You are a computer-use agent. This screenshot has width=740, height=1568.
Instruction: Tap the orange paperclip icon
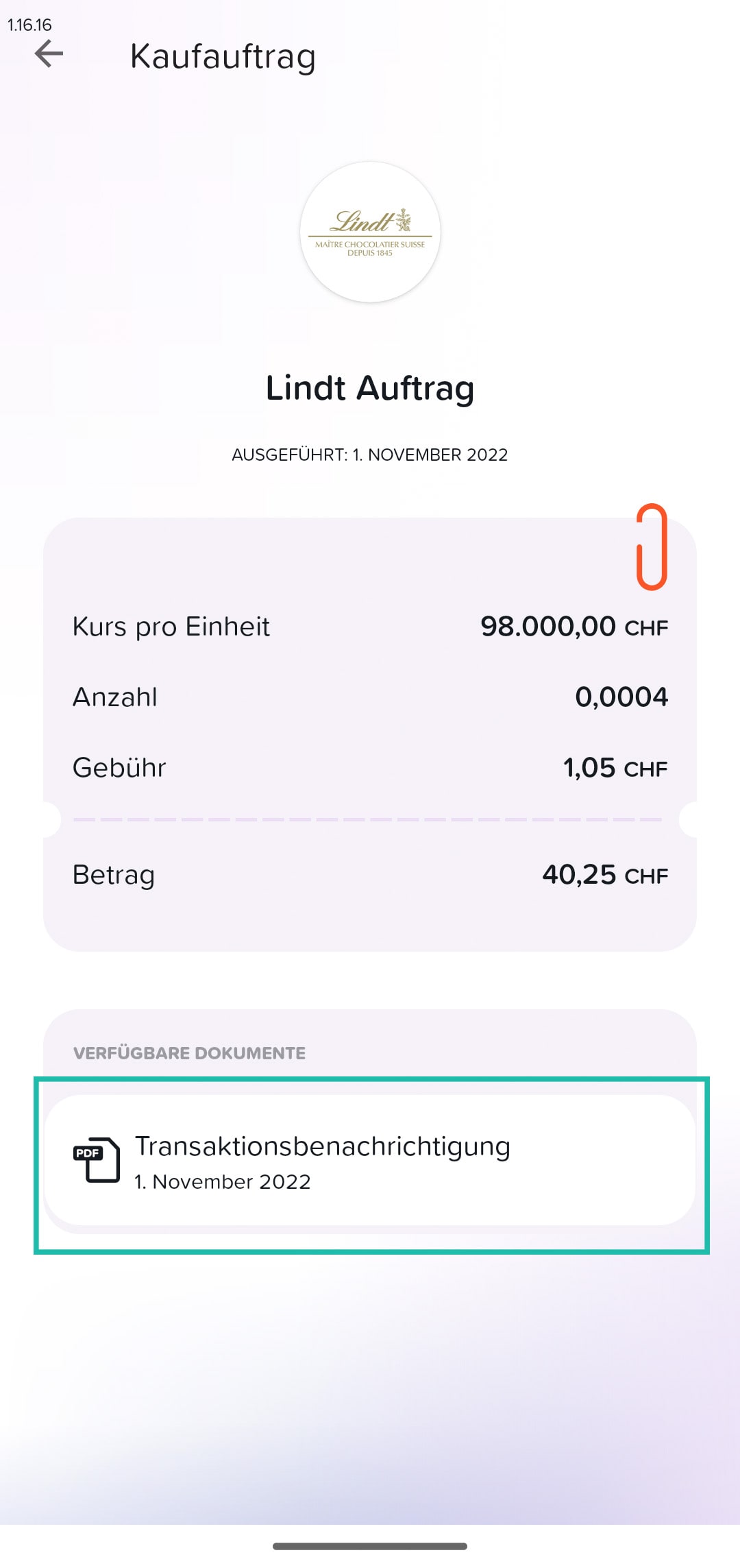pyautogui.click(x=652, y=547)
